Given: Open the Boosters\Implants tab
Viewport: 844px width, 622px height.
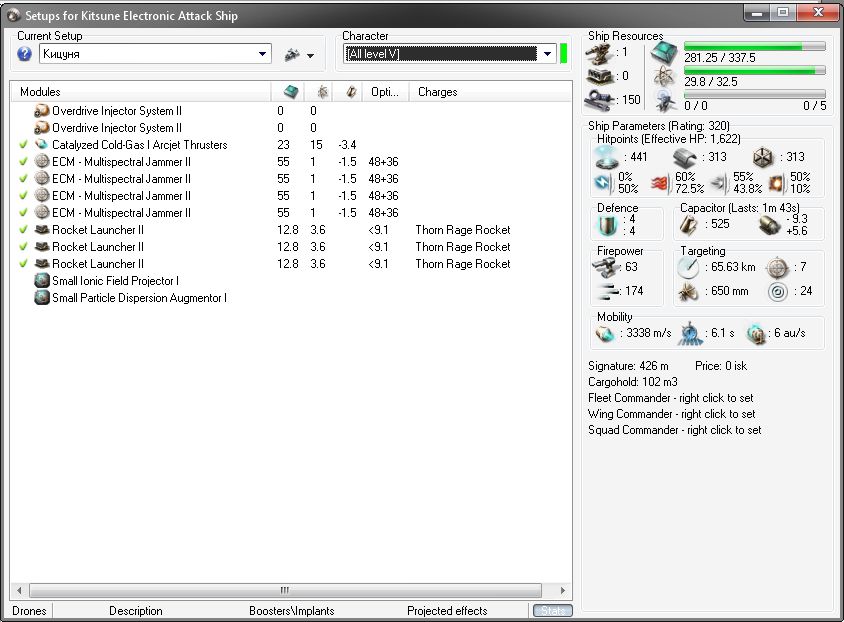Looking at the screenshot, I should pyautogui.click(x=292, y=611).
